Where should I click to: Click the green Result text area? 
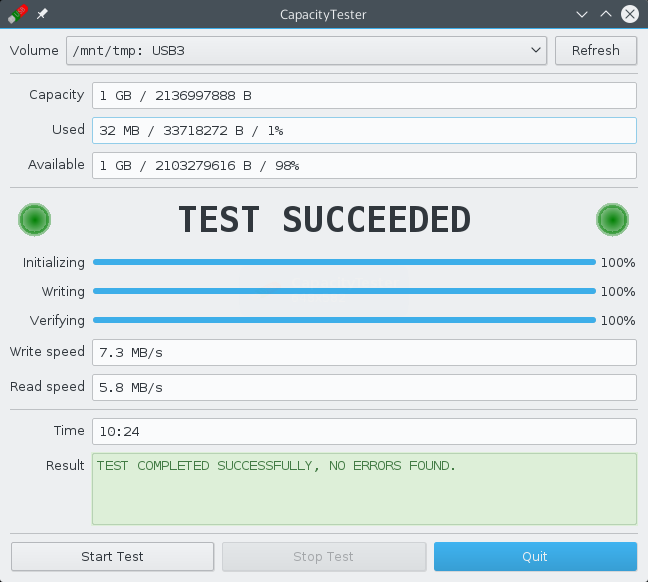(x=364, y=489)
